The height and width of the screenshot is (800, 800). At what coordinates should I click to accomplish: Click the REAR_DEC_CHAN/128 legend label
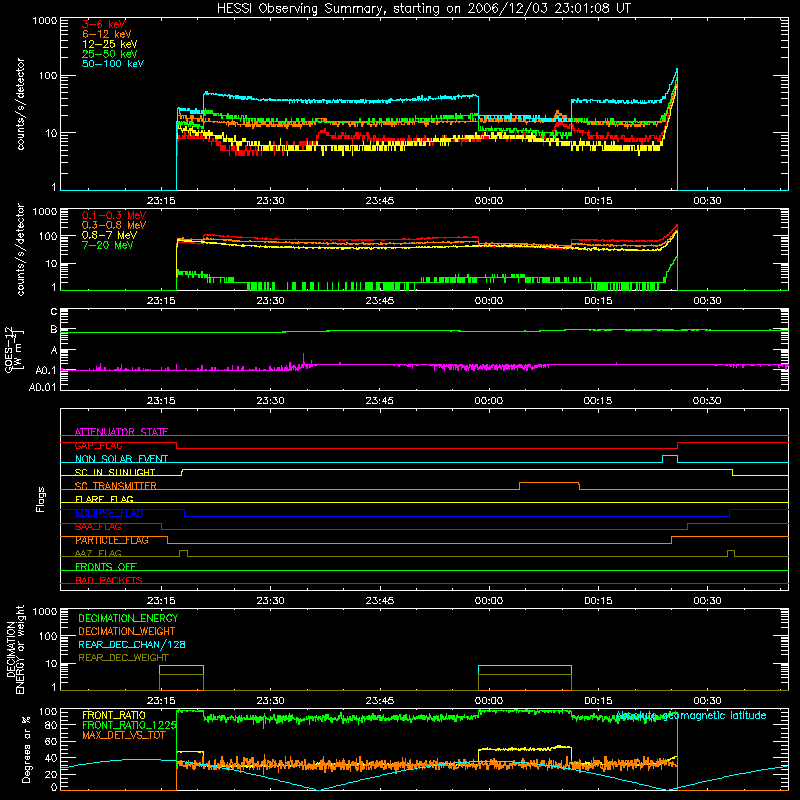tap(132, 644)
